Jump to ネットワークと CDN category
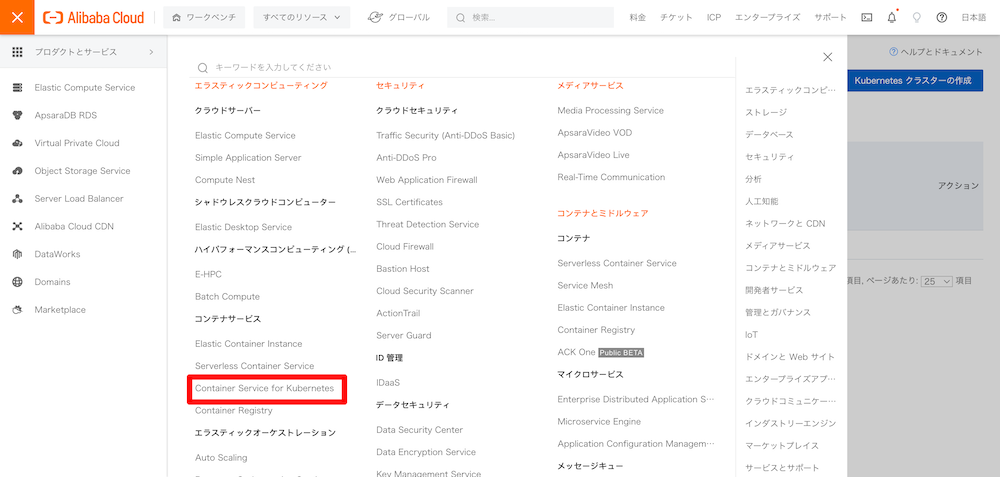Image resolution: width=1000 pixels, height=477 pixels. click(x=785, y=223)
